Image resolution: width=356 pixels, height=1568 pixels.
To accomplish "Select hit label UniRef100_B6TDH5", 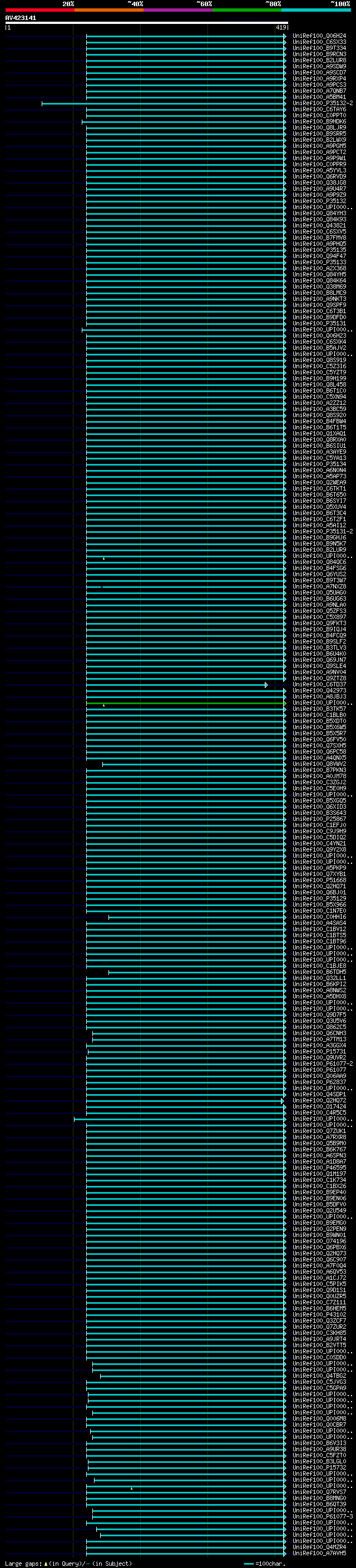I will (x=319, y=972).
